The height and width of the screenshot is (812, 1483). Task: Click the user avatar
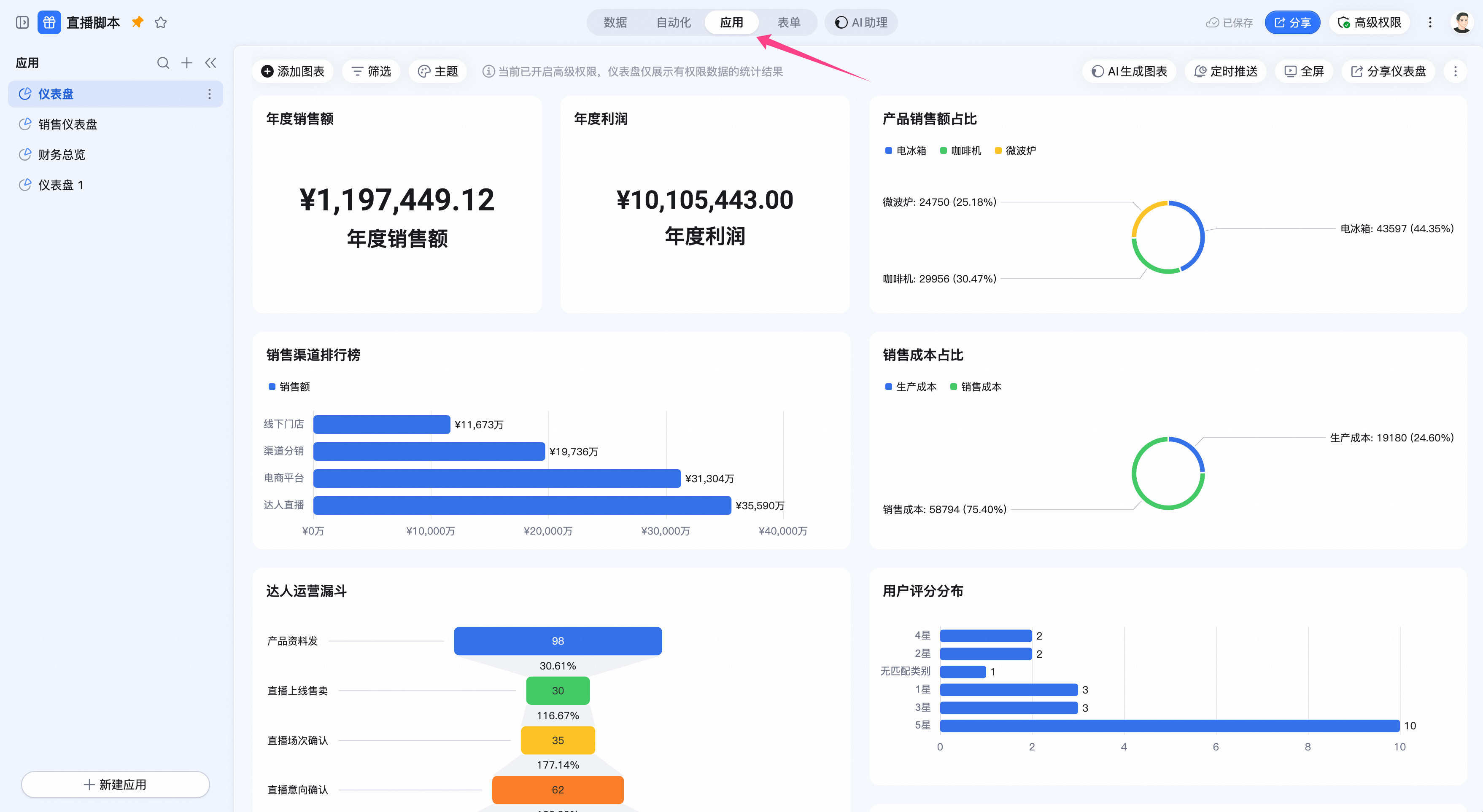click(x=1461, y=22)
